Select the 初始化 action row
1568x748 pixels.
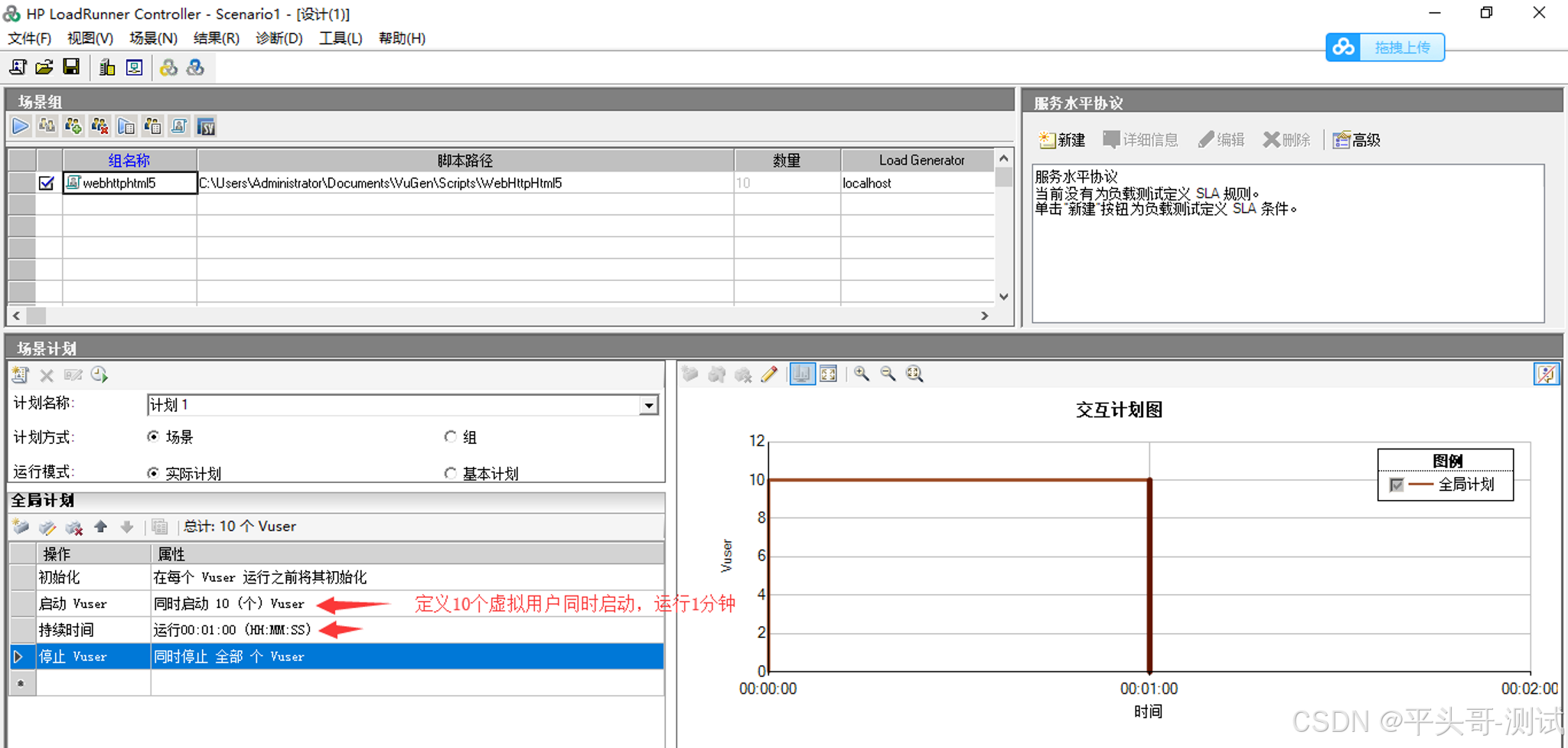[337, 577]
